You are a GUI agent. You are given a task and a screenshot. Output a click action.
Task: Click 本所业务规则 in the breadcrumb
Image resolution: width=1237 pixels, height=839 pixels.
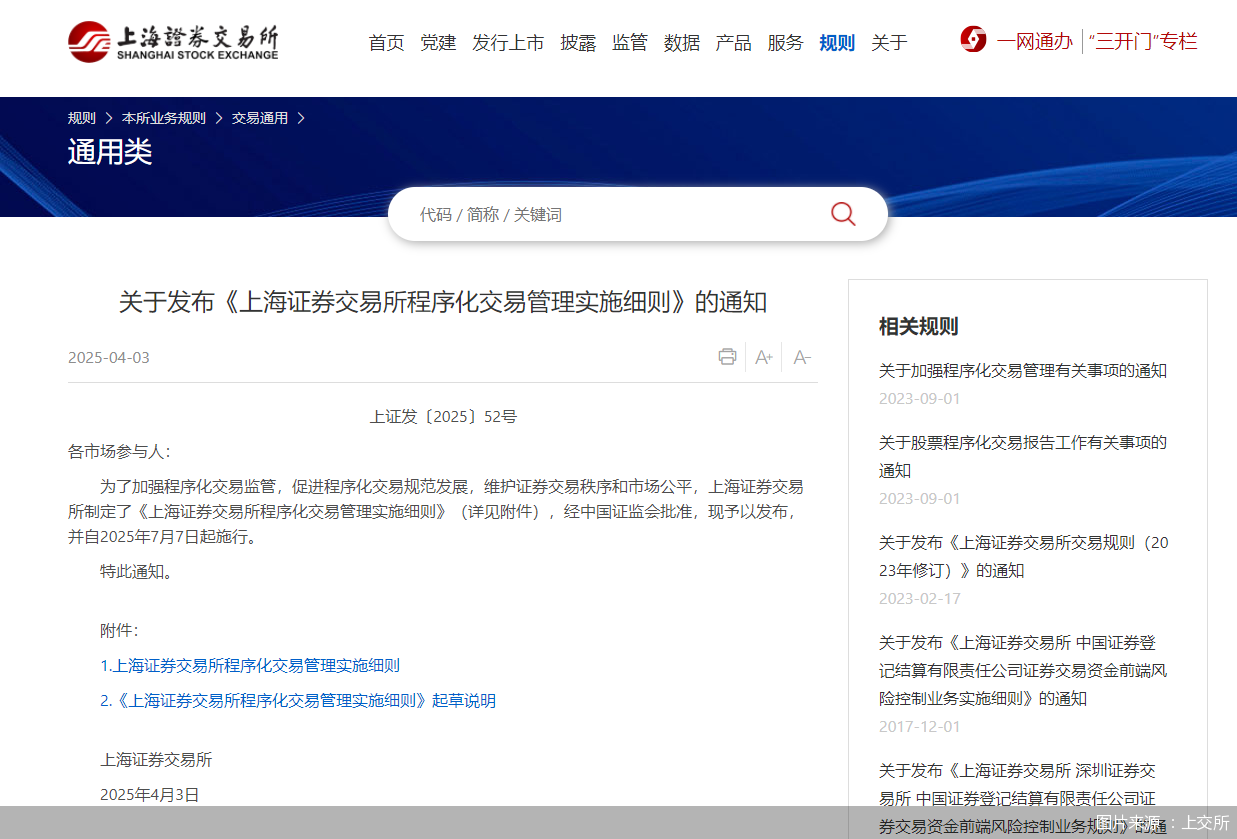[x=162, y=117]
